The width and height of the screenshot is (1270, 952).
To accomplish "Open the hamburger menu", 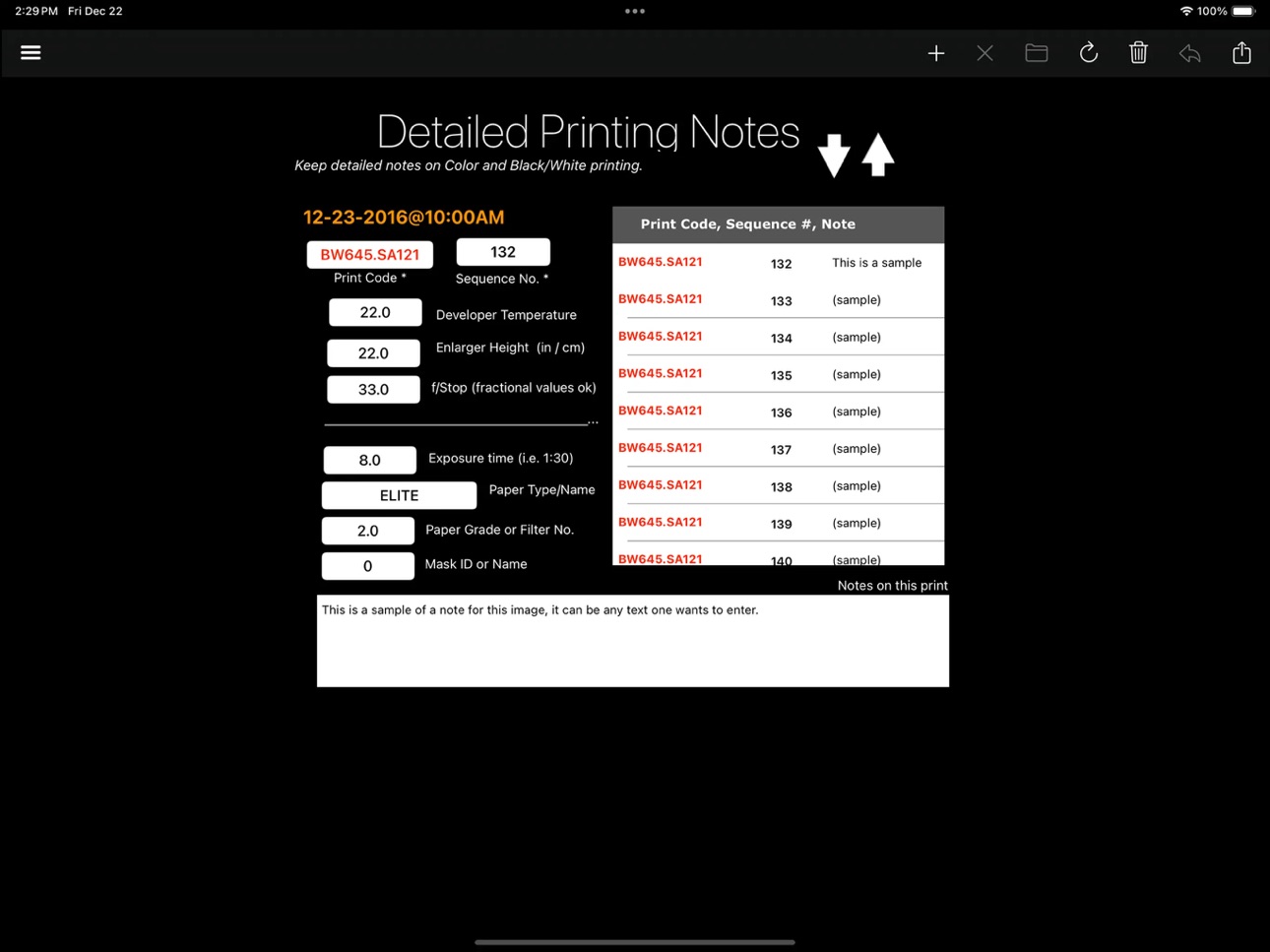I will pos(31,52).
